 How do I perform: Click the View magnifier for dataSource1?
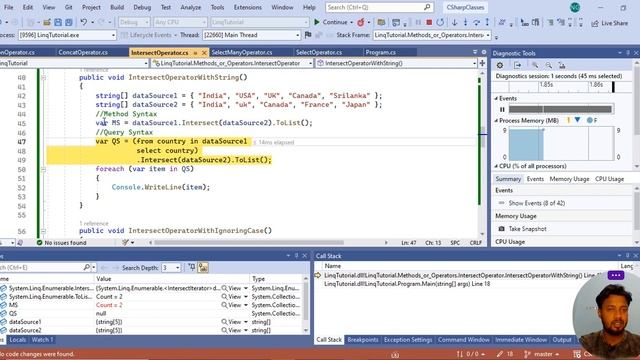pyautogui.click(x=224, y=322)
